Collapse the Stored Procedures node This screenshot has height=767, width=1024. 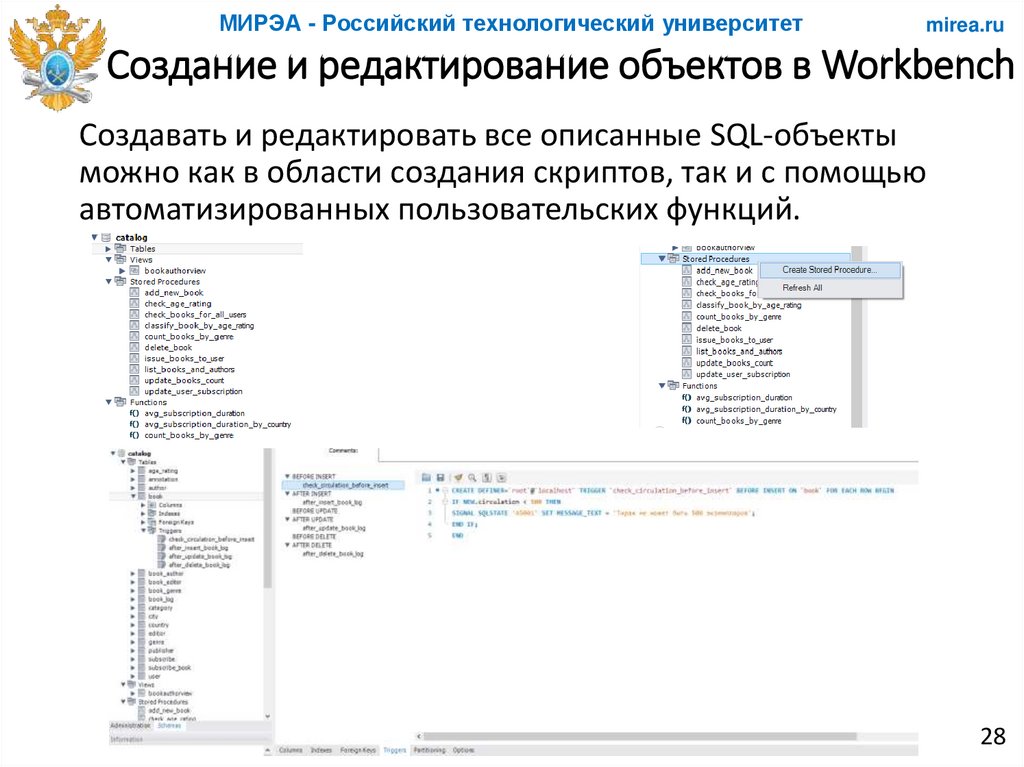pyautogui.click(x=107, y=282)
